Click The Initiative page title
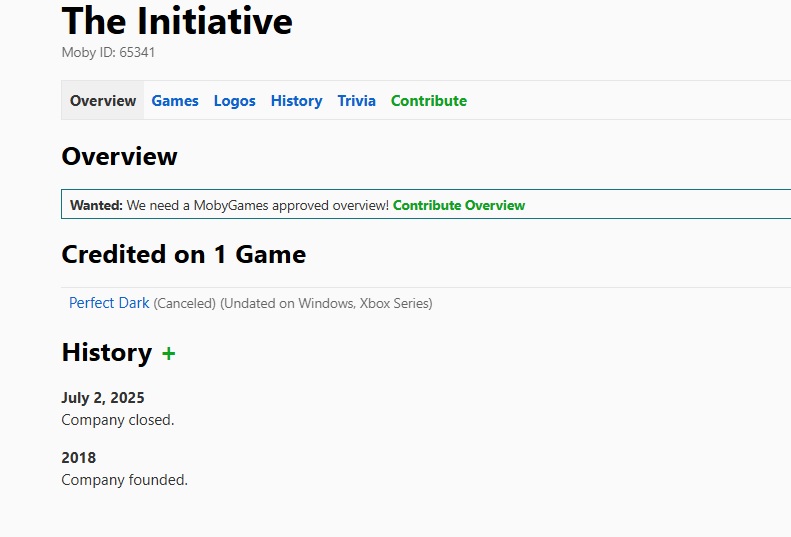Image resolution: width=791 pixels, height=537 pixels. pyautogui.click(x=177, y=21)
